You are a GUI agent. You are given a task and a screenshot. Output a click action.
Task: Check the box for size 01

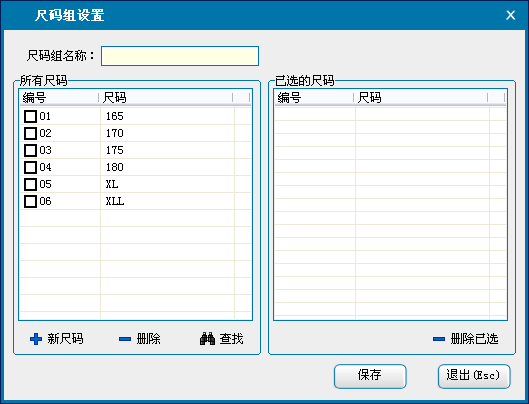coord(30,116)
